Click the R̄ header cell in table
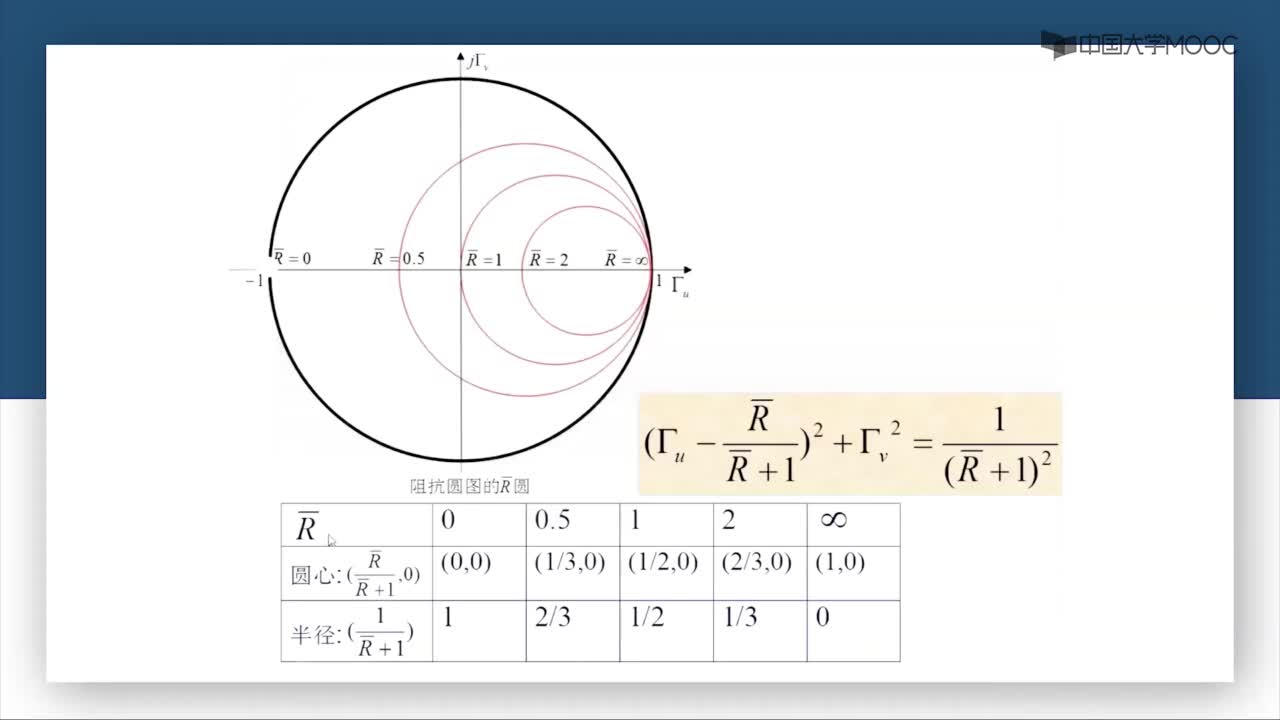Screen dimensions: 1280x720 [357, 524]
